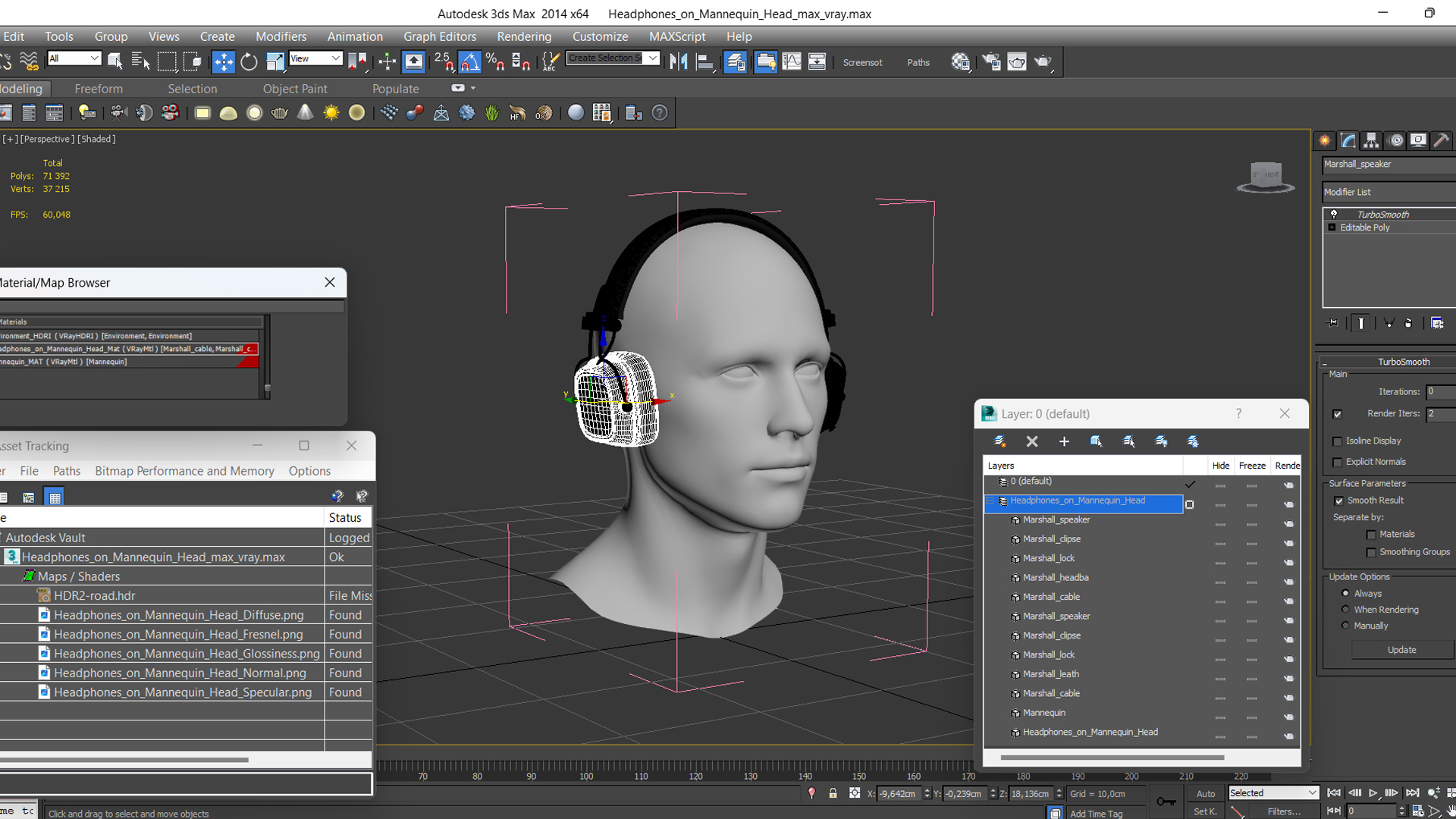Open the Modifier List dropdown
Image resolution: width=1456 pixels, height=819 pixels.
(1389, 192)
